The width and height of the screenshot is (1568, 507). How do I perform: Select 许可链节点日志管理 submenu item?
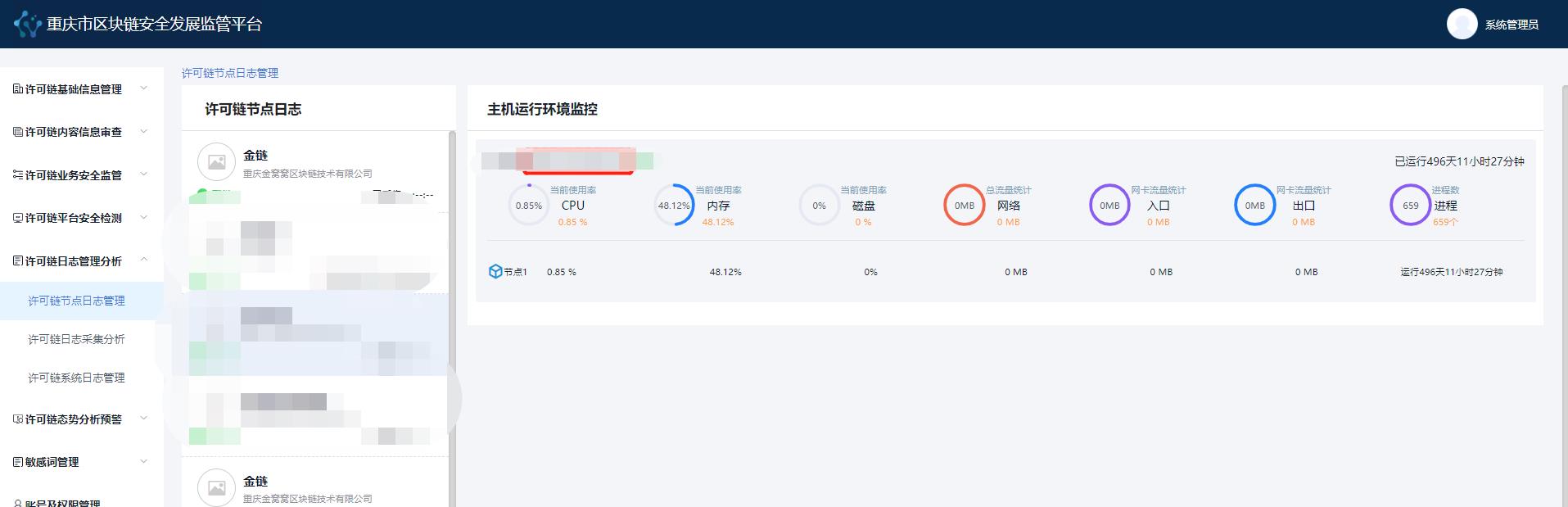click(x=82, y=301)
